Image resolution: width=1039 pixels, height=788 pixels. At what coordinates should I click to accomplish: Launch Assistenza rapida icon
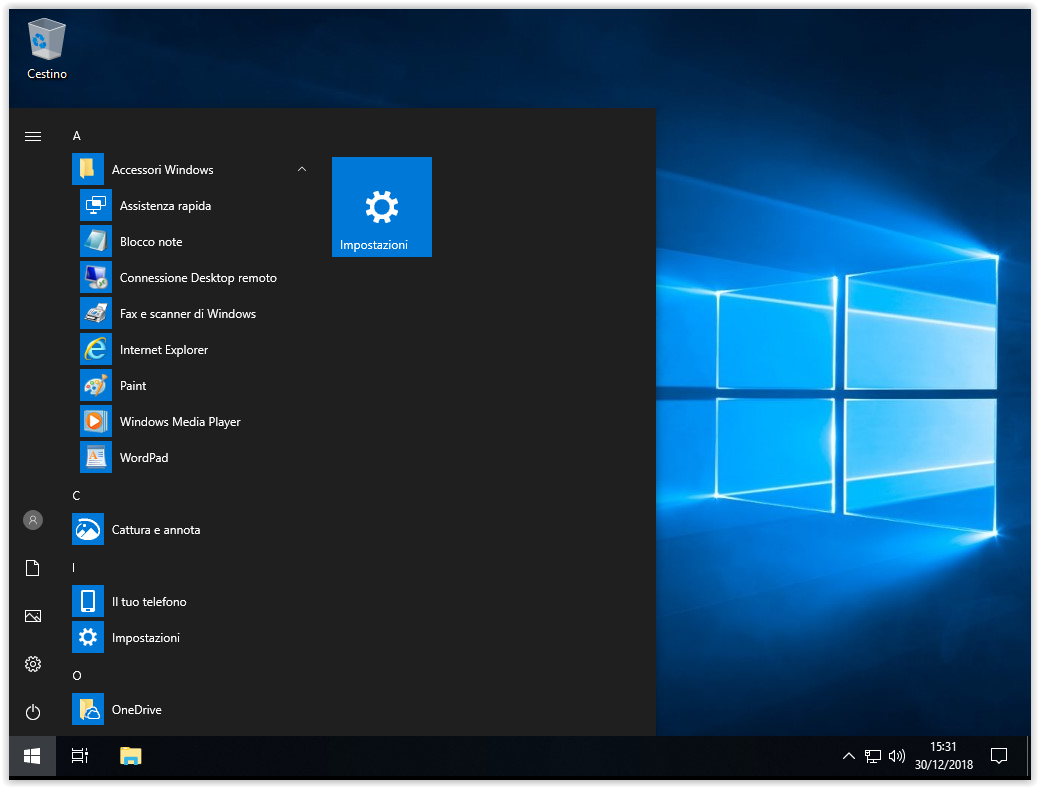pos(96,205)
